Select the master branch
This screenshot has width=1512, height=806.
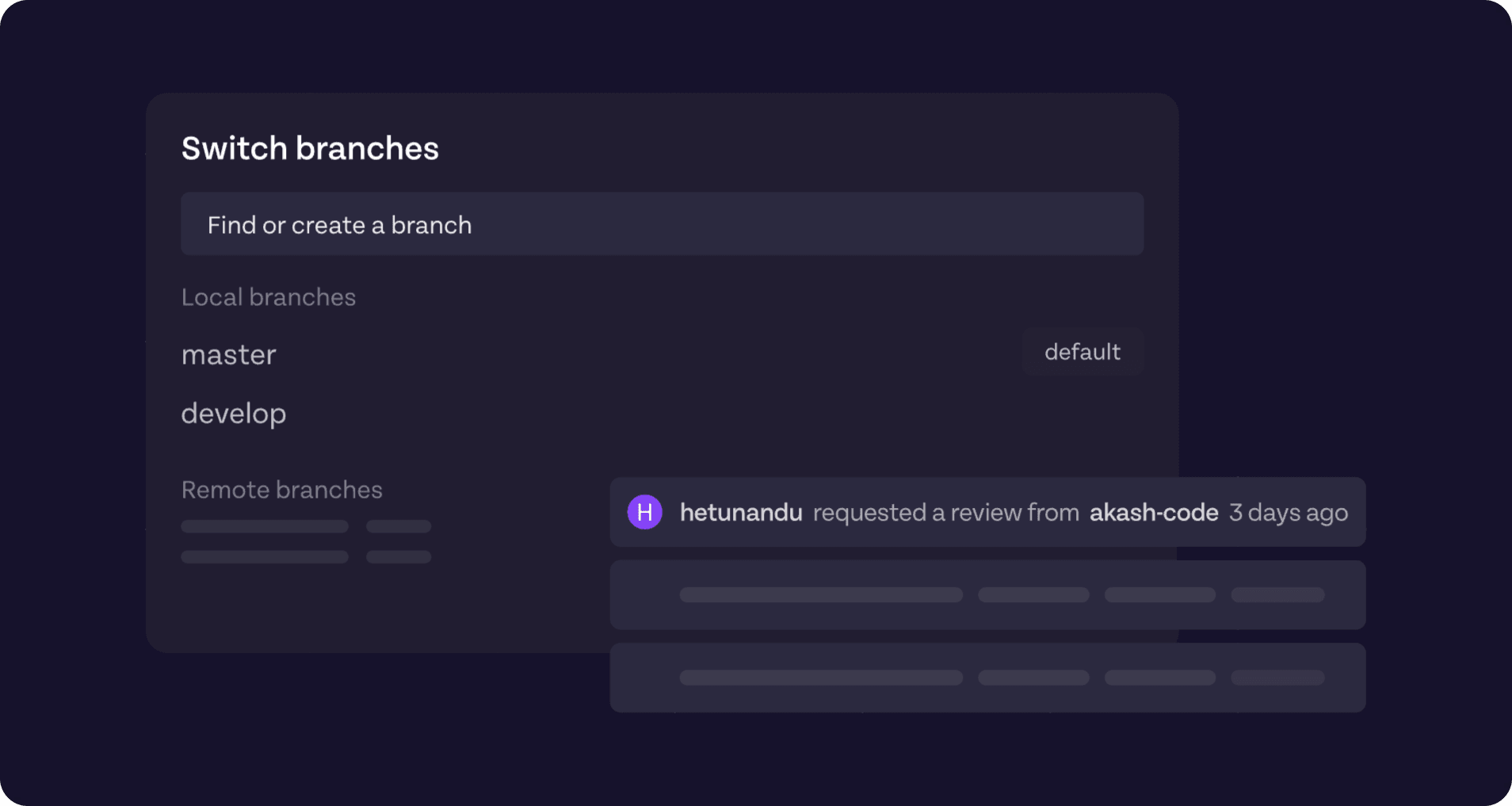[x=229, y=354]
